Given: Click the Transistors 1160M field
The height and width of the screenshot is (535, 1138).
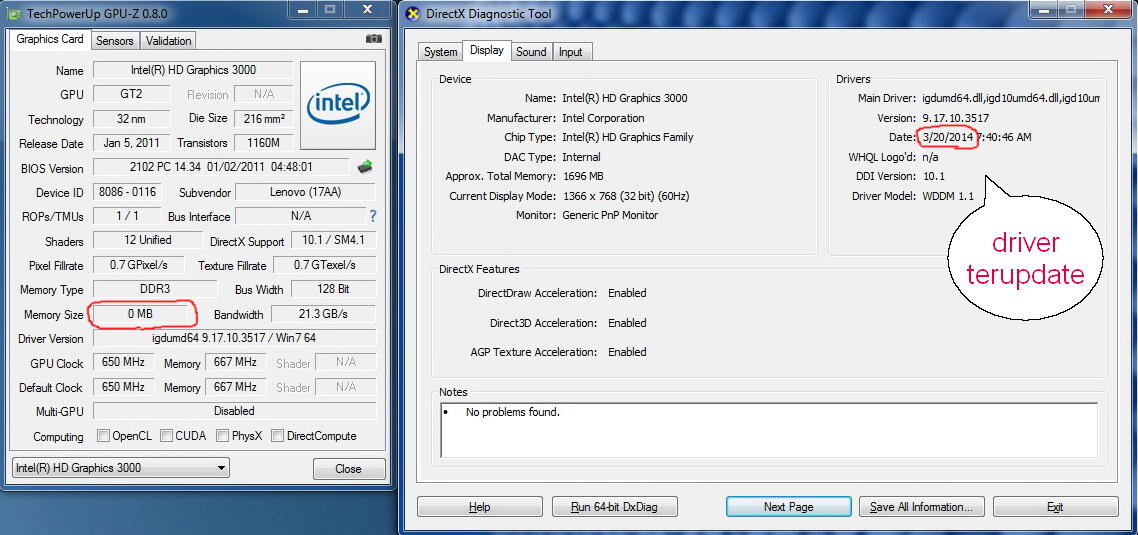Looking at the screenshot, I should tap(263, 142).
